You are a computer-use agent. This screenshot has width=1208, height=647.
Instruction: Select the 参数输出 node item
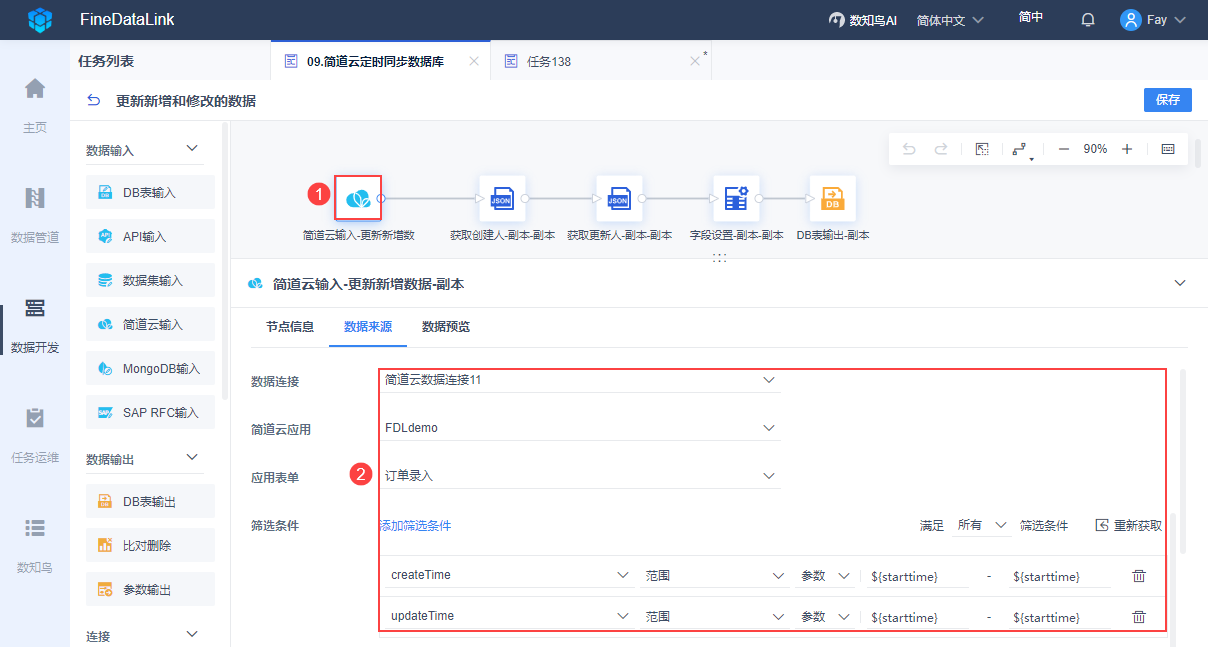(x=150, y=589)
